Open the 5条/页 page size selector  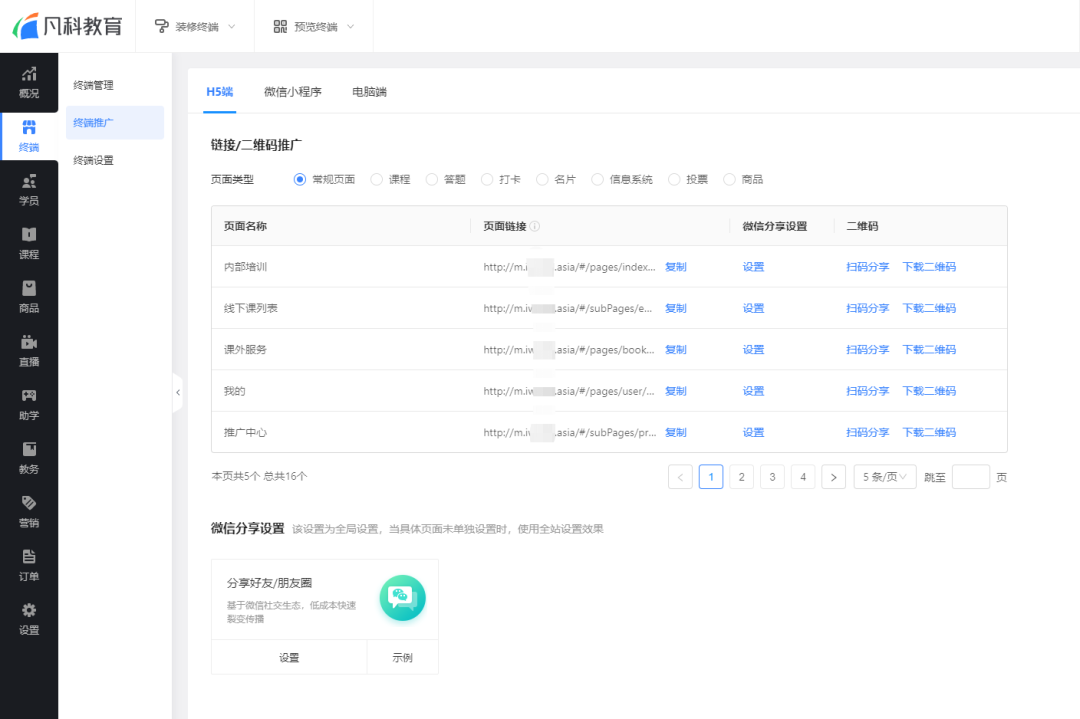884,477
